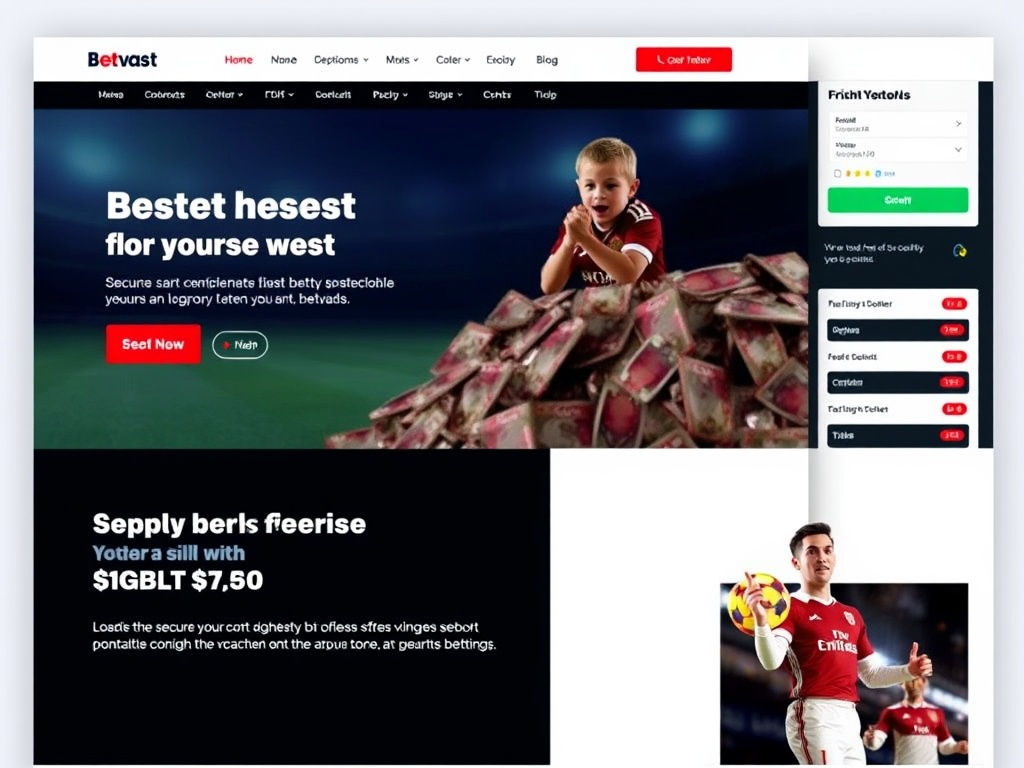Expand the second field's down chevron in the sidebar form
The height and width of the screenshot is (768, 1024).
tap(958, 150)
